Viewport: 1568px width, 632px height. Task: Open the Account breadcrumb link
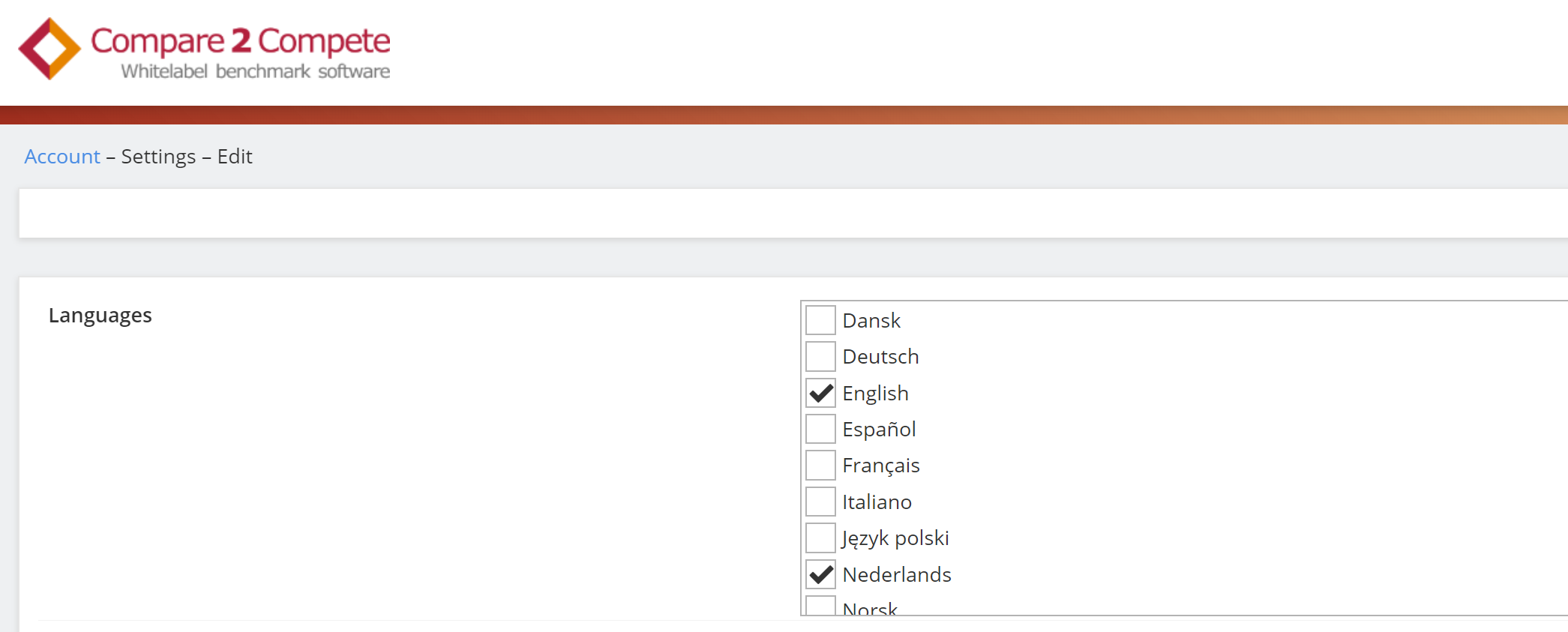62,156
